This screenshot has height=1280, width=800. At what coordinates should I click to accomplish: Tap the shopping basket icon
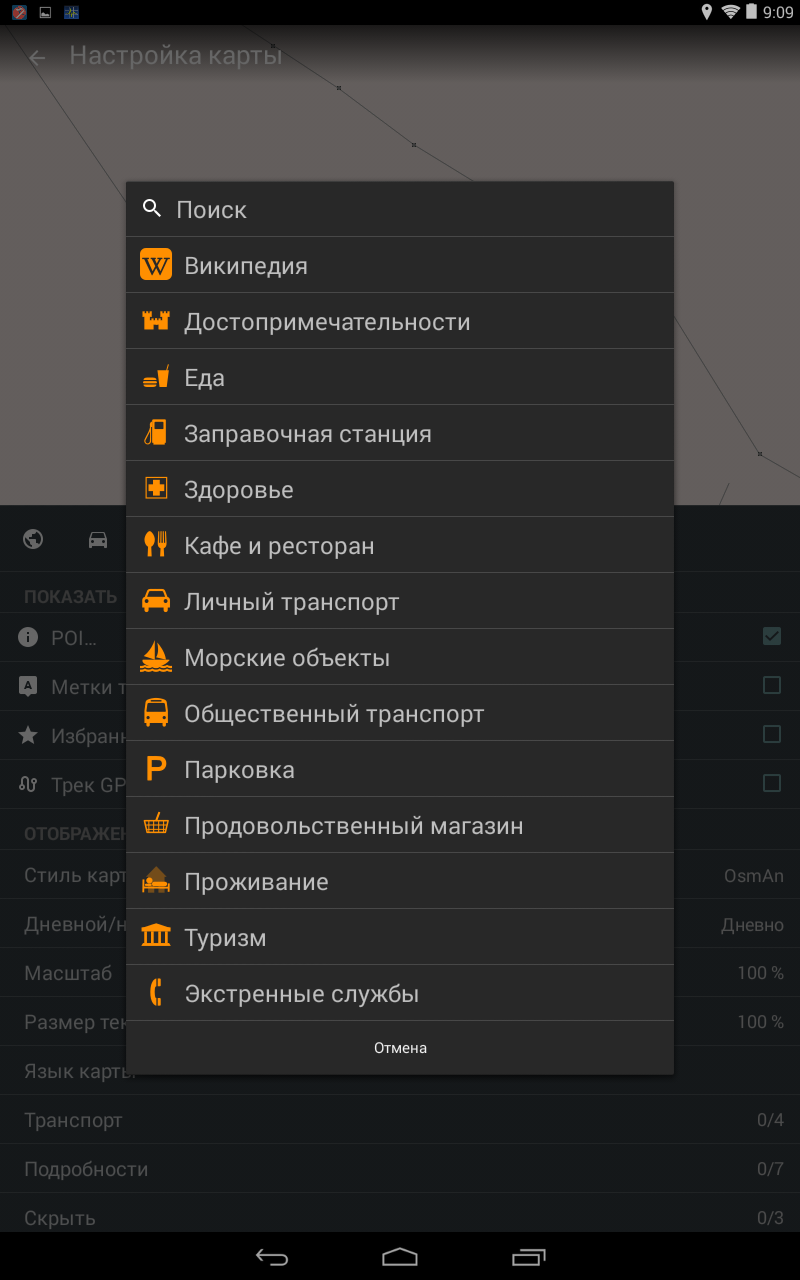coord(156,825)
